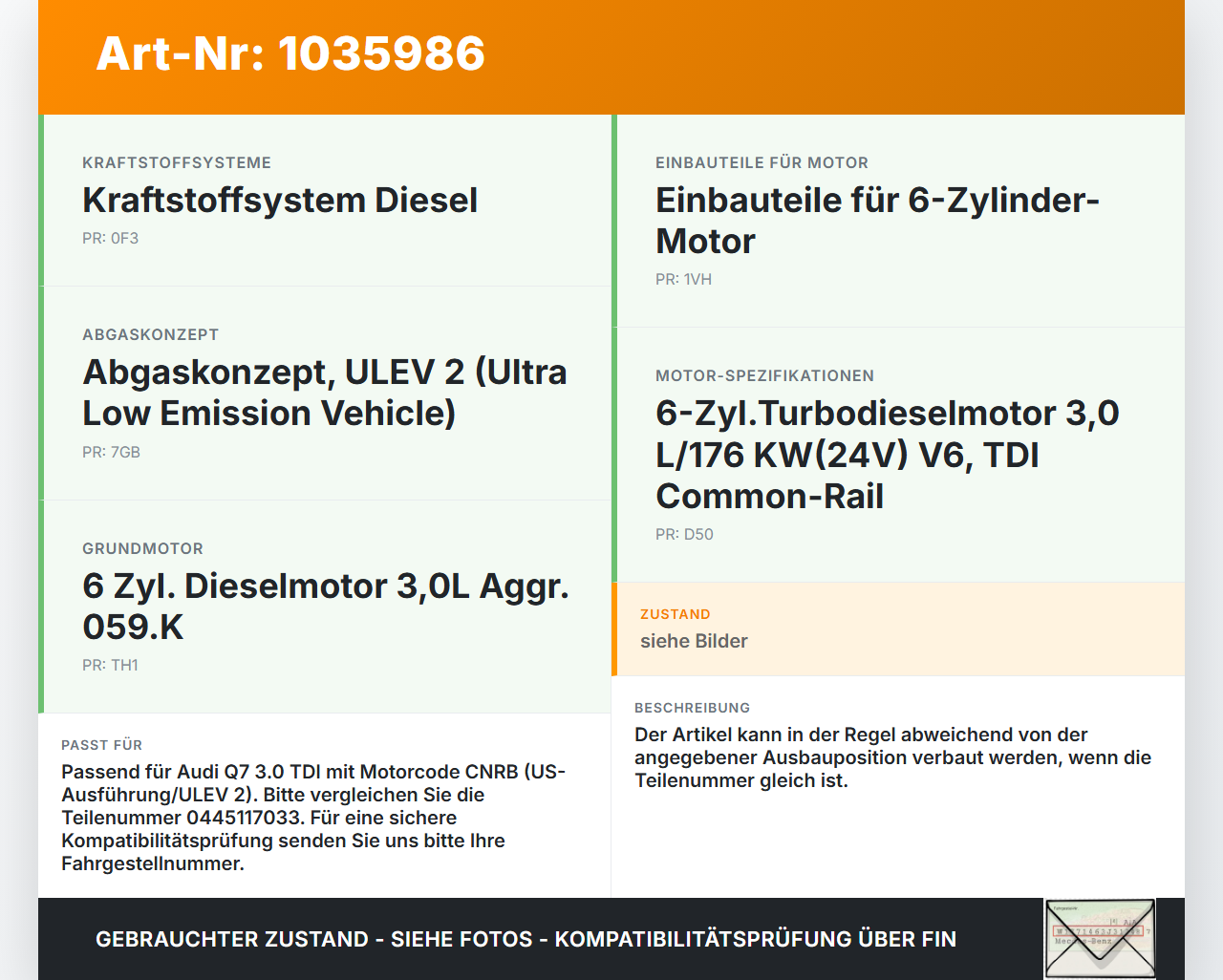Open the vehicle registration document thumbnail
Image resolution: width=1223 pixels, height=980 pixels.
(x=1100, y=939)
